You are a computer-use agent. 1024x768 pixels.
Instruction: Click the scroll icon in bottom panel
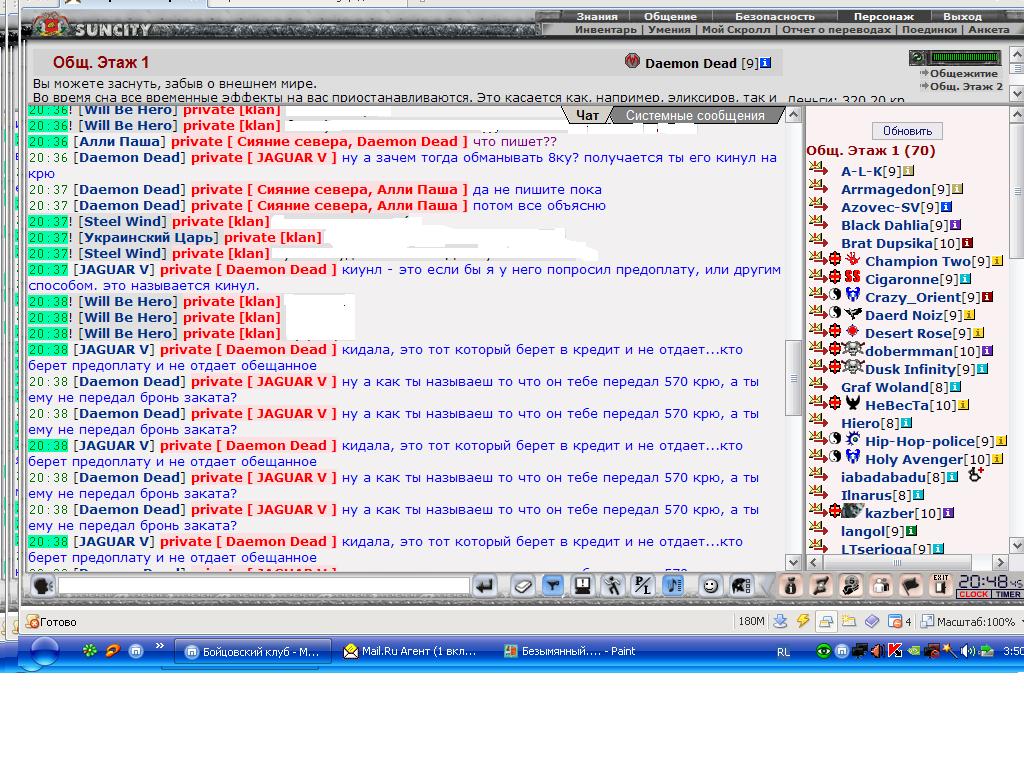(821, 586)
